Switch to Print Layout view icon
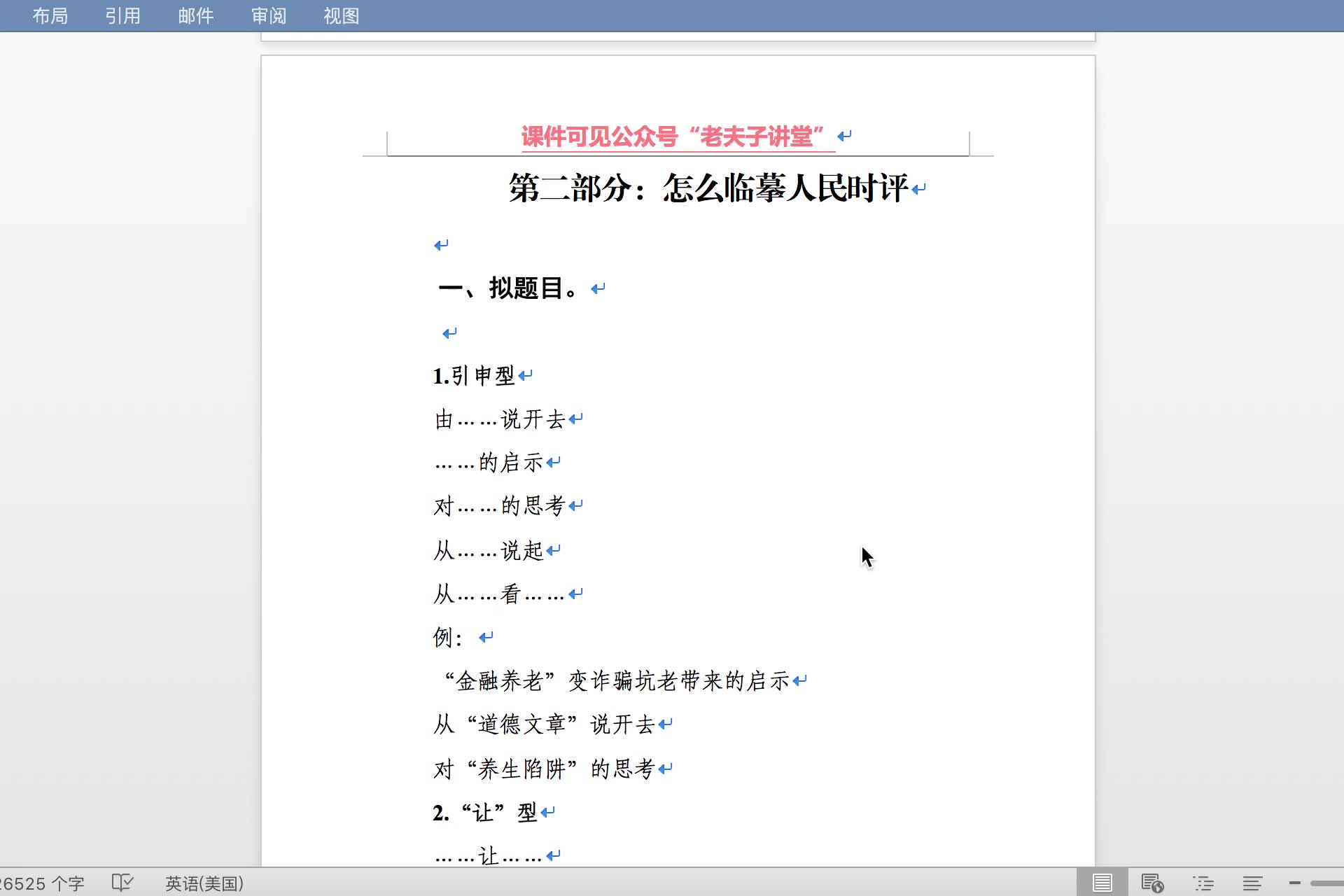The height and width of the screenshot is (896, 1344). click(x=1102, y=883)
